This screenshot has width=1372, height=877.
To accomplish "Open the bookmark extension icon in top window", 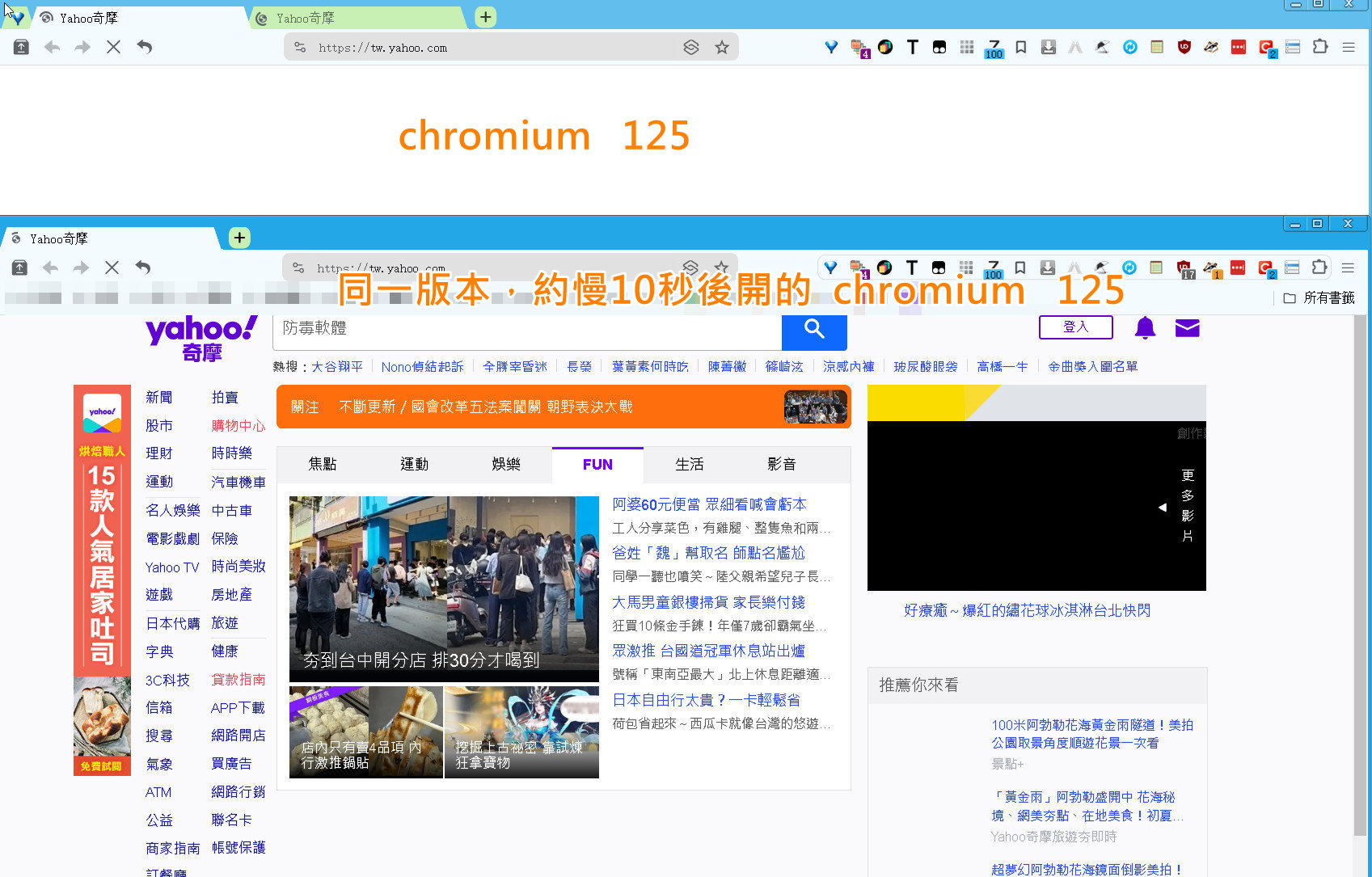I will [x=1021, y=47].
